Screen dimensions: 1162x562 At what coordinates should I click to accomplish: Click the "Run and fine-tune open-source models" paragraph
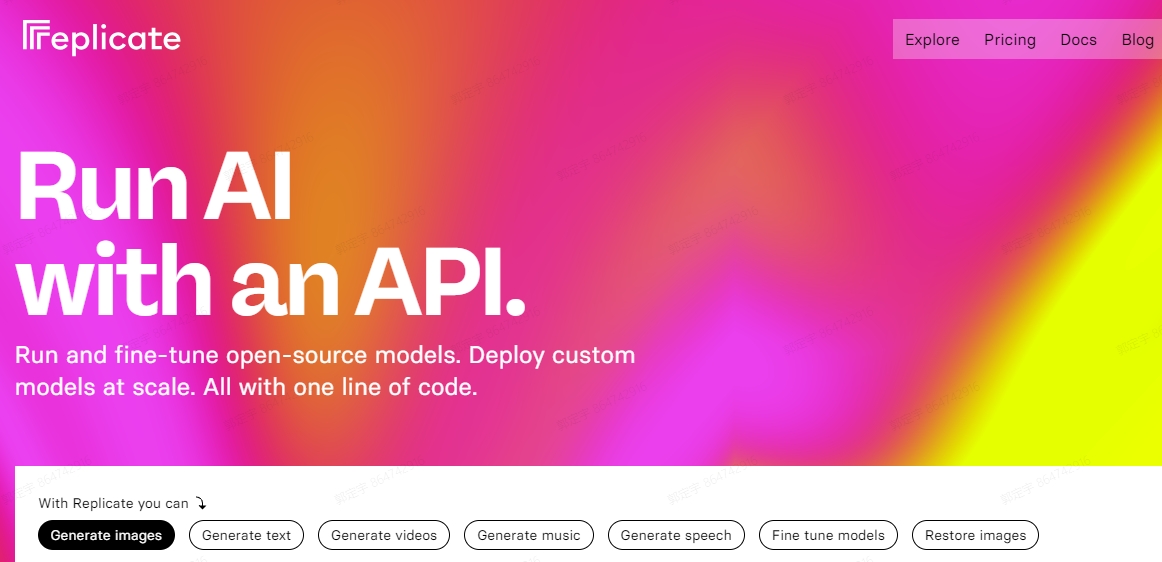325,371
